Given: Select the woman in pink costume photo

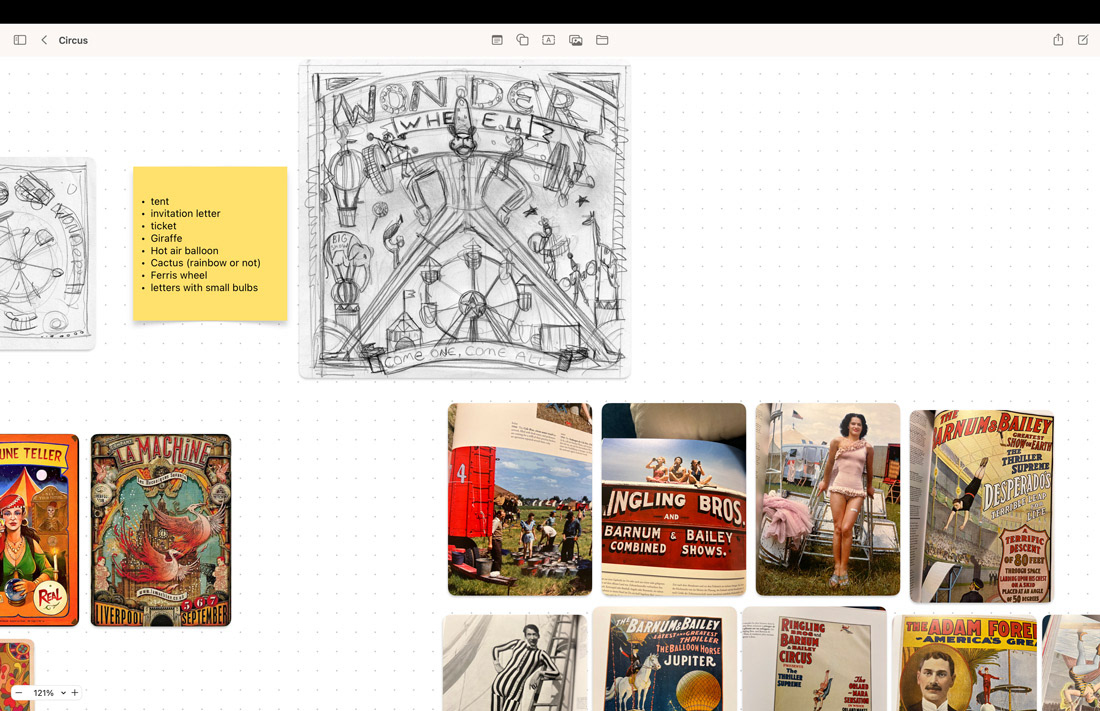Looking at the screenshot, I should [828, 499].
